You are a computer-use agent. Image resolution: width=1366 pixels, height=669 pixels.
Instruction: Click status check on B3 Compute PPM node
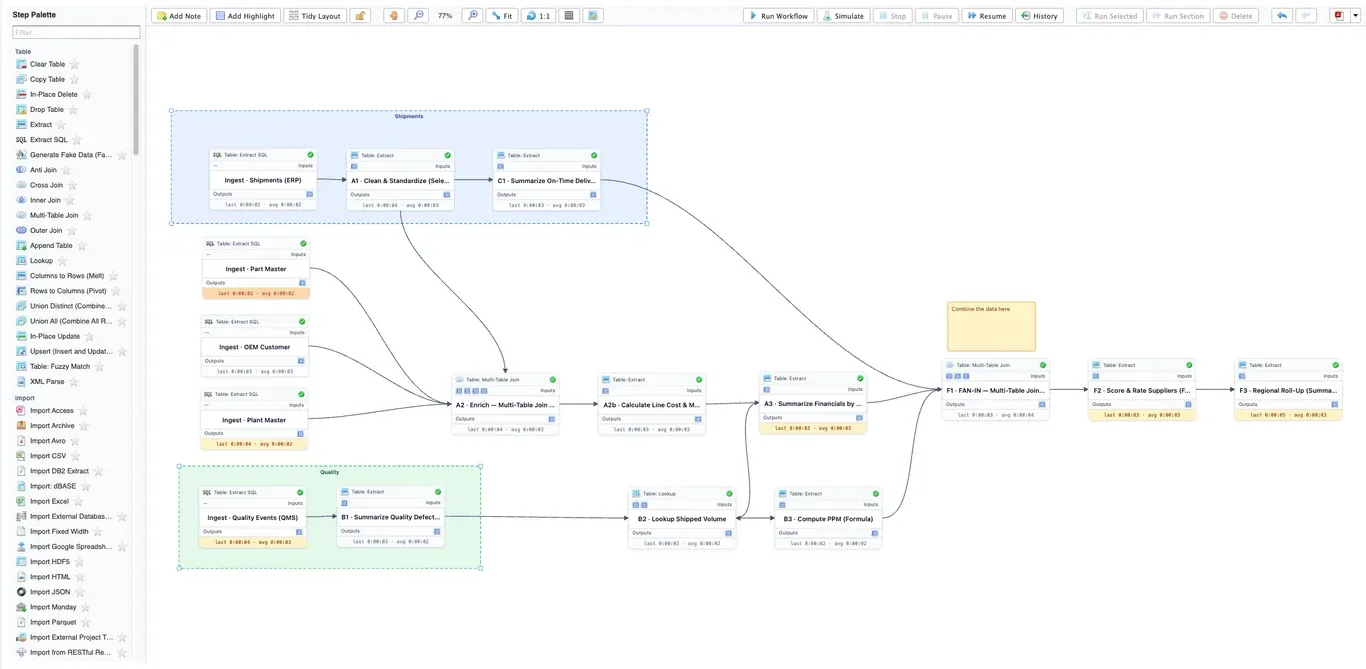tap(876, 493)
